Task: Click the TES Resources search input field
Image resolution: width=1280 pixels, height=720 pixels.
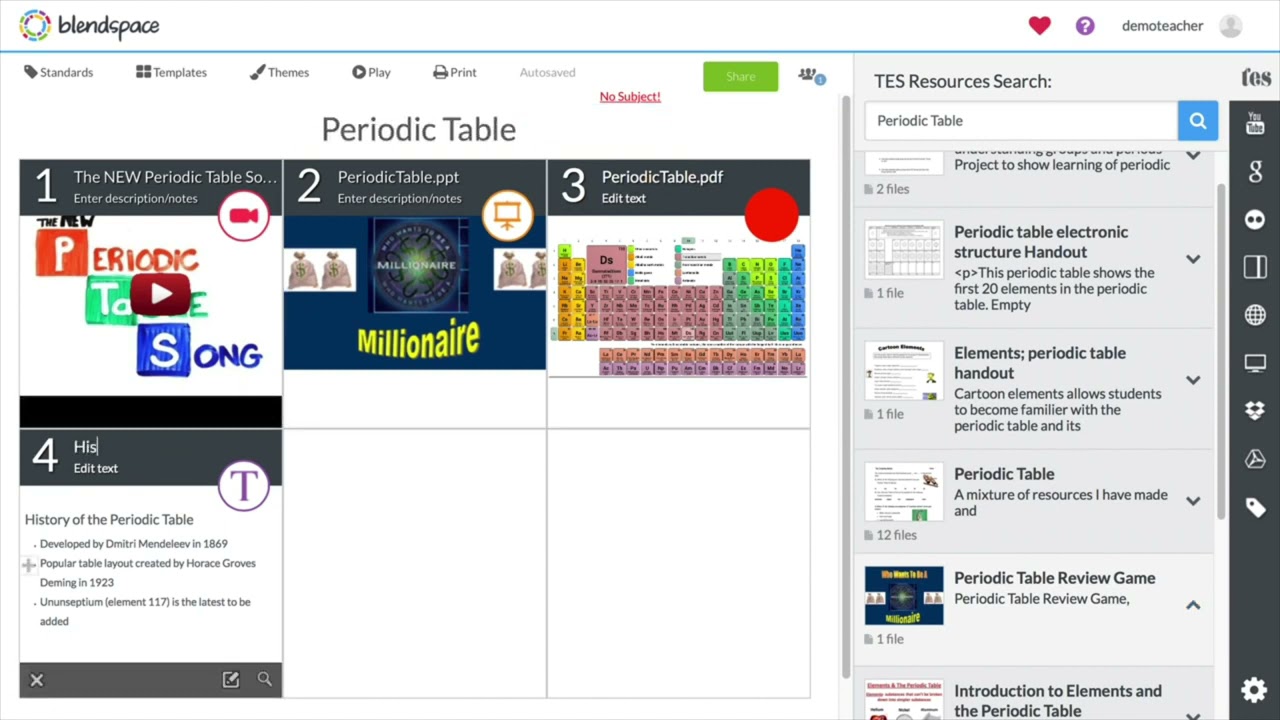Action: click(1021, 121)
